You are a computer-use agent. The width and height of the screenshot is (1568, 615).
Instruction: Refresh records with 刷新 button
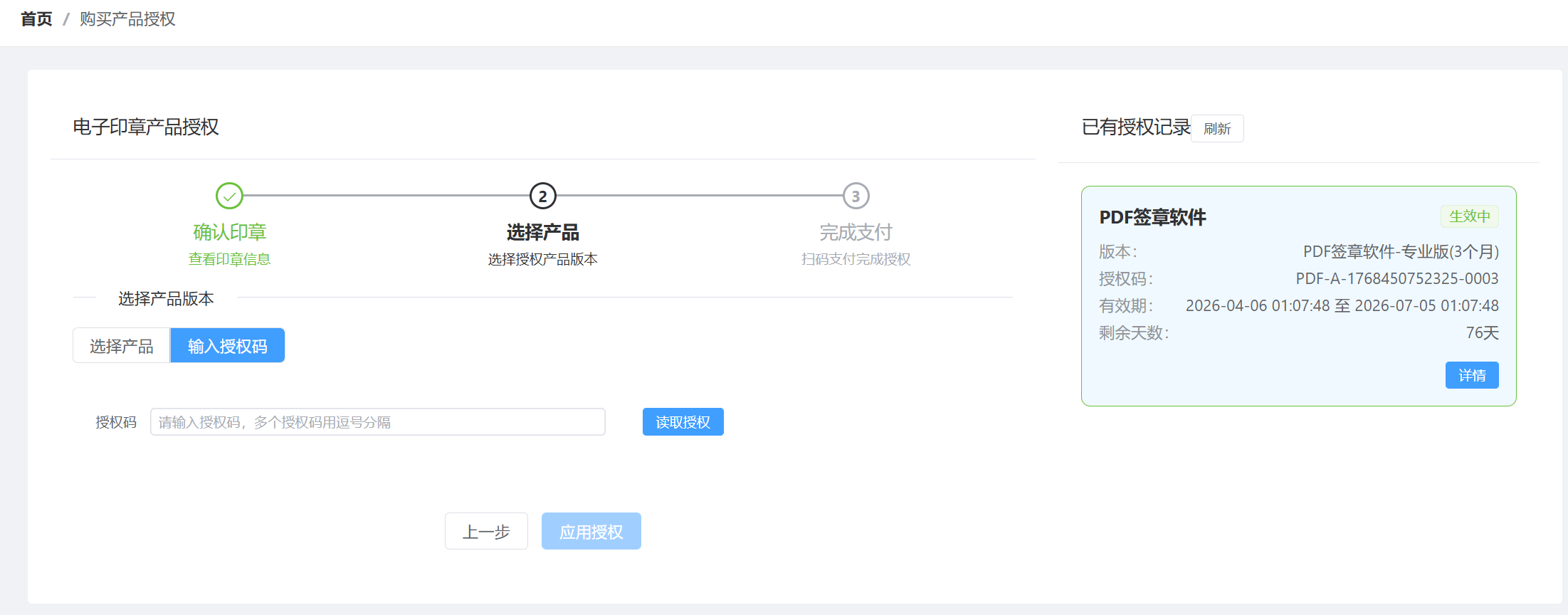[1216, 129]
